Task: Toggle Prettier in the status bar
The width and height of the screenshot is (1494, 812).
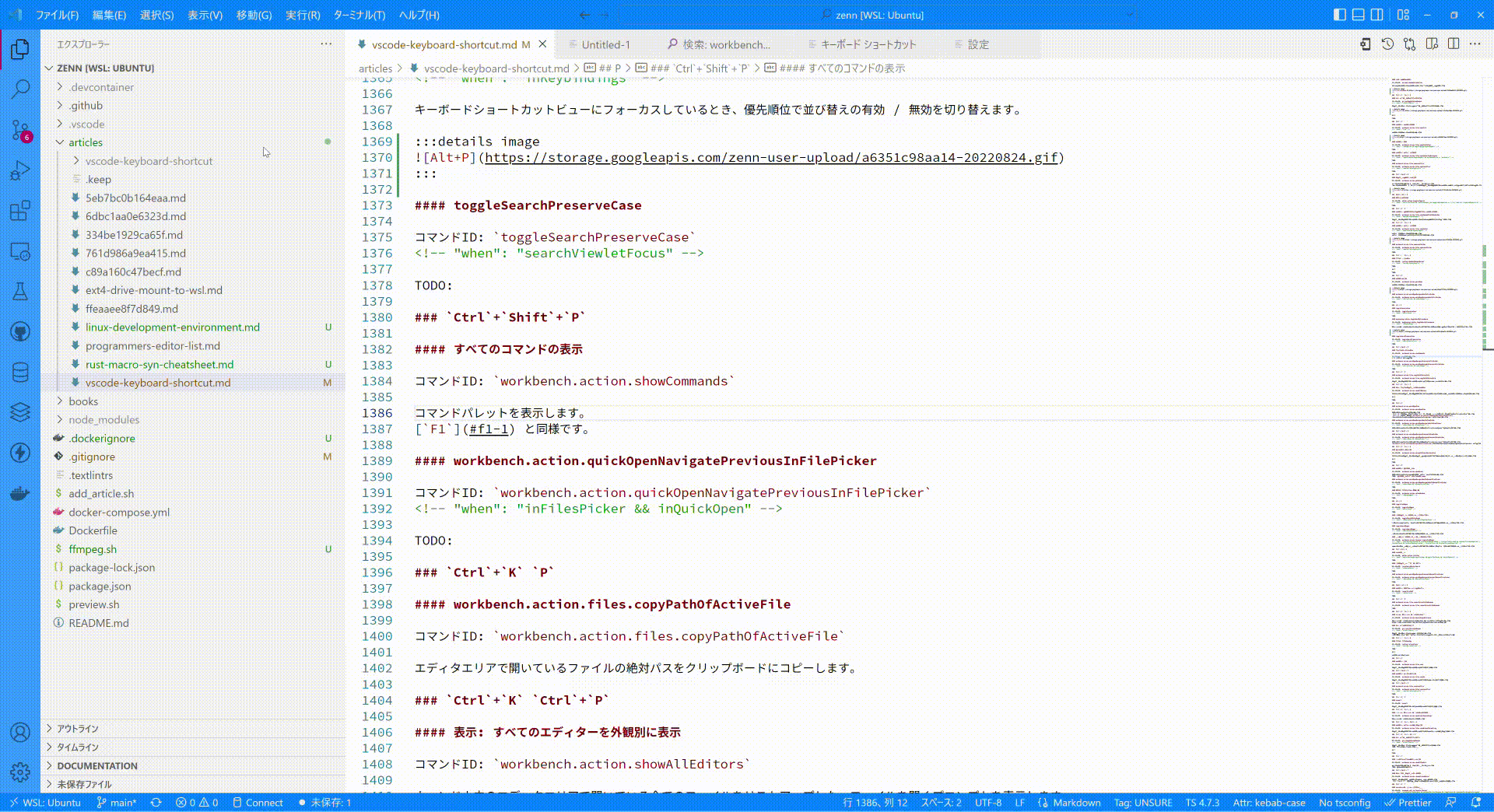Action: [1408, 803]
